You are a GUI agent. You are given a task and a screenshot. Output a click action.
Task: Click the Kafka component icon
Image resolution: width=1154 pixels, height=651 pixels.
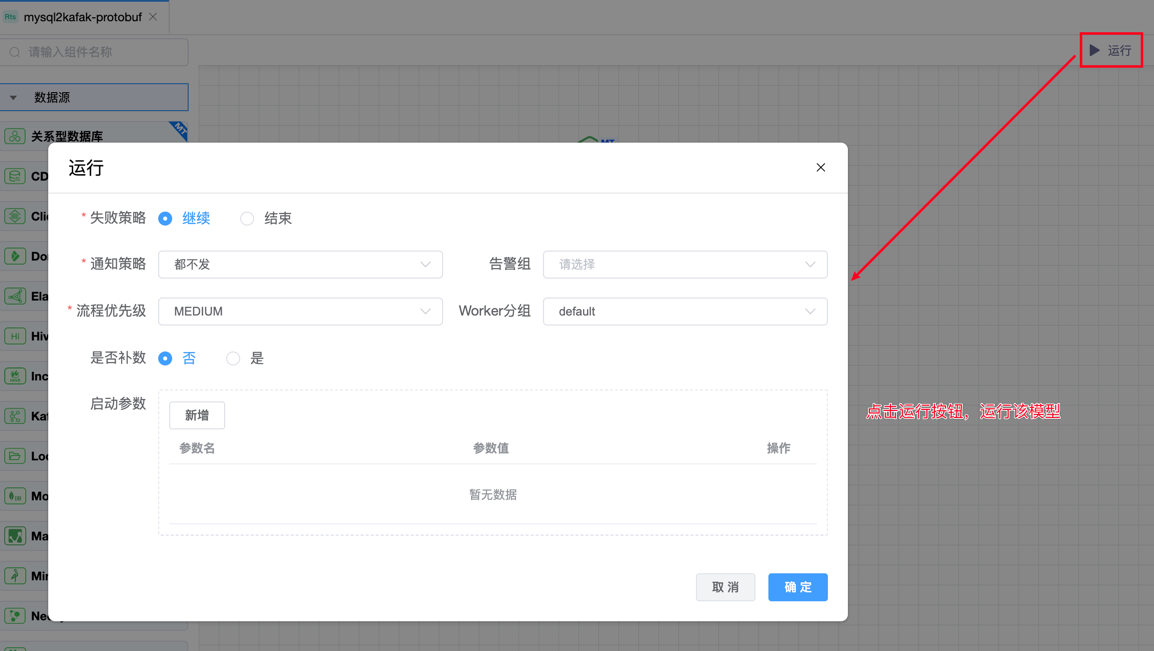coord(15,416)
